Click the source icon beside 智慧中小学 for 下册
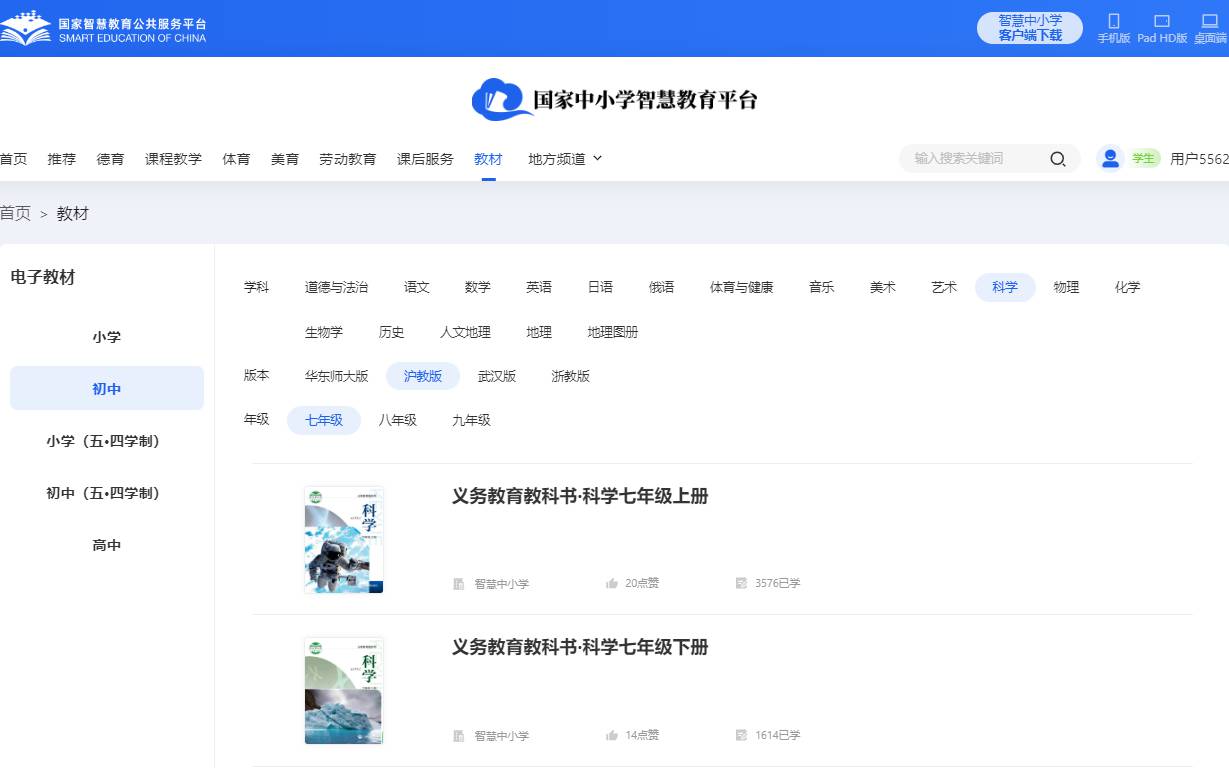The image size is (1229, 768). point(459,736)
